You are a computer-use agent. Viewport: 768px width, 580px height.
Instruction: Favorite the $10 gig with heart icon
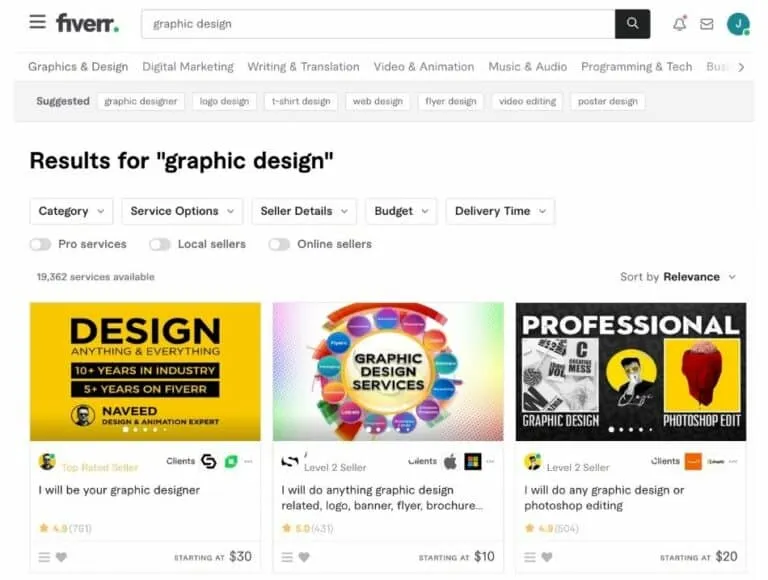(x=304, y=557)
